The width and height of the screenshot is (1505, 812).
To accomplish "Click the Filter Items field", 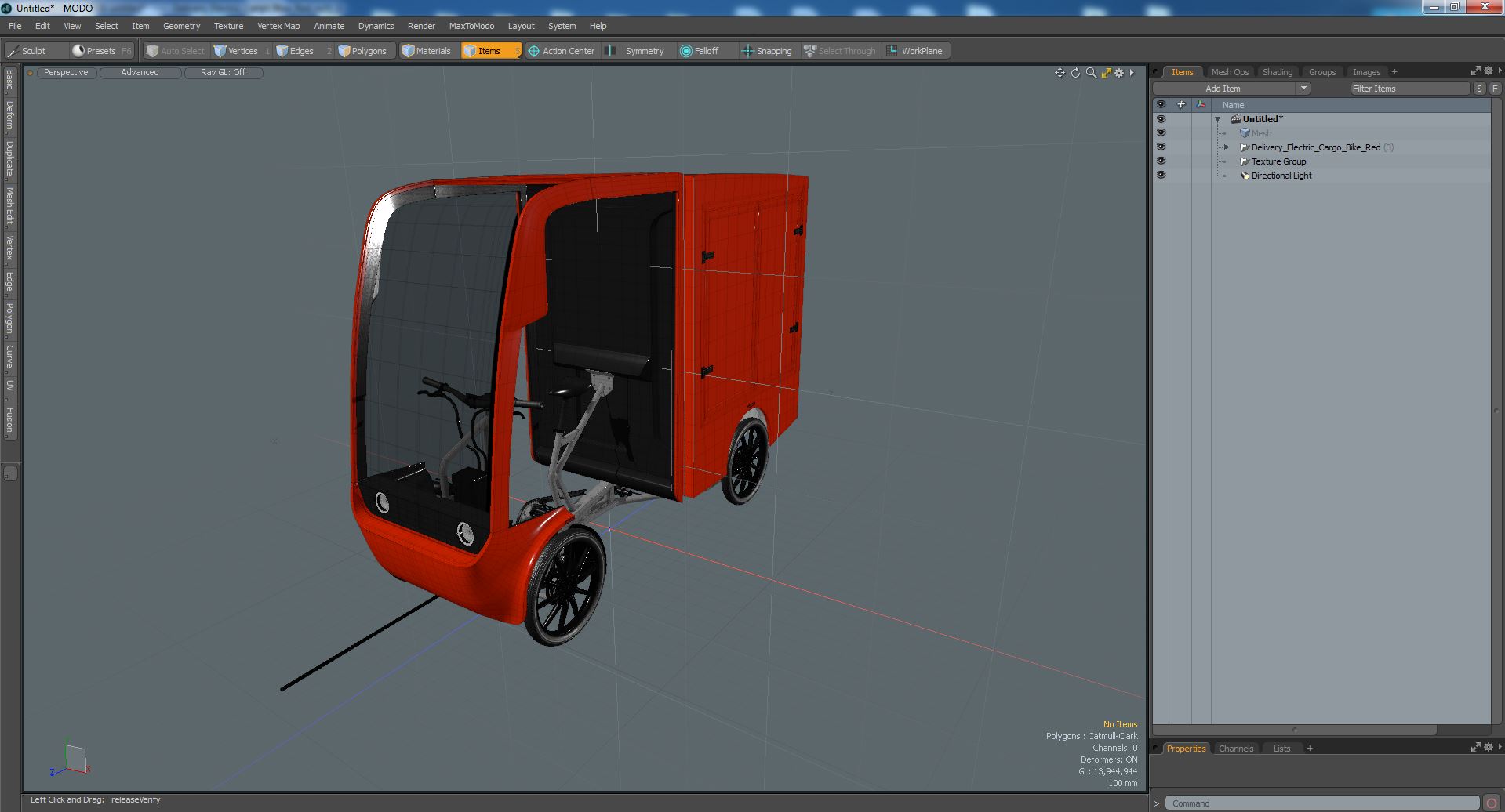I will point(1409,89).
